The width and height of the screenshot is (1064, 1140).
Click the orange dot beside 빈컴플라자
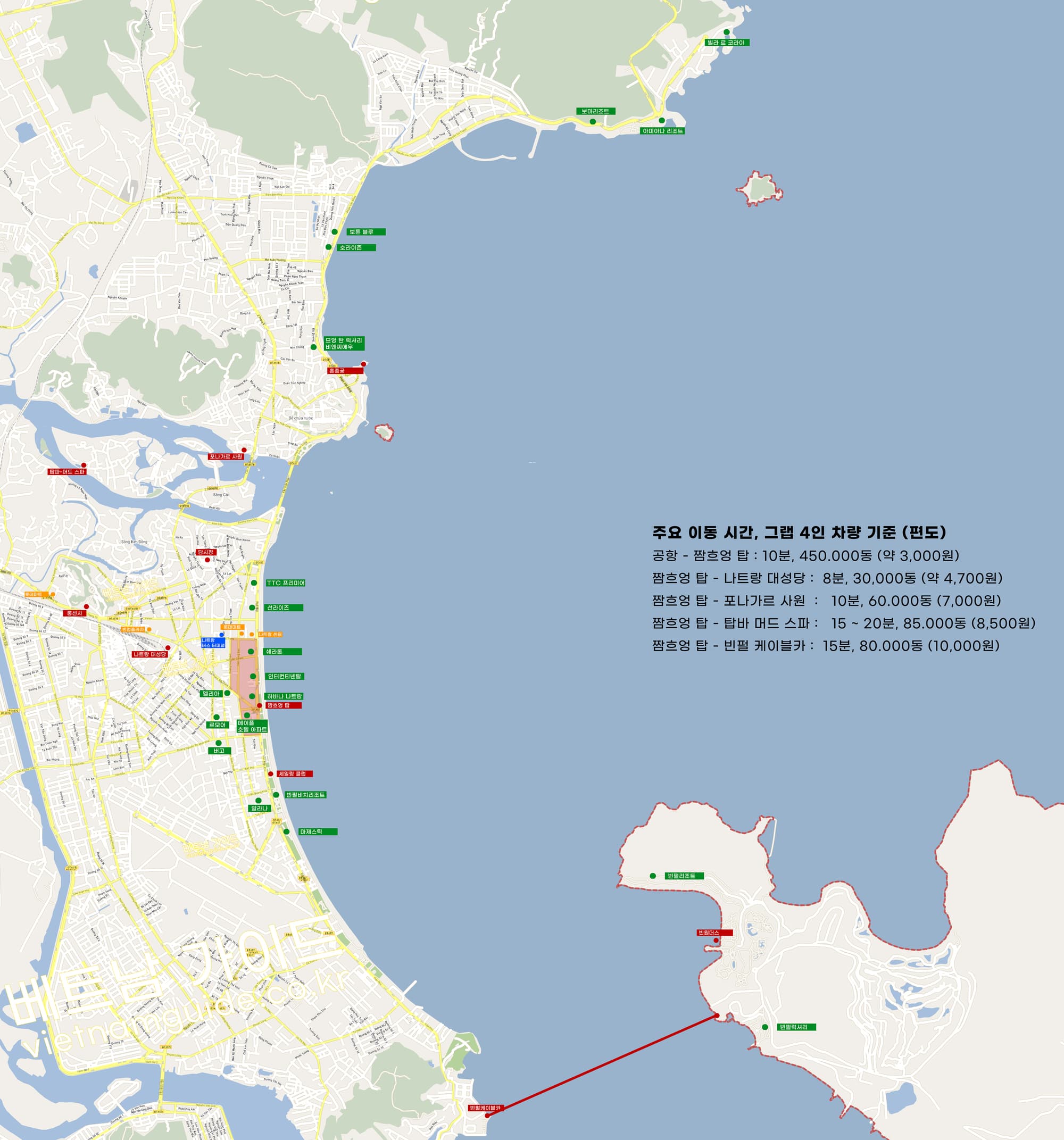click(x=149, y=629)
